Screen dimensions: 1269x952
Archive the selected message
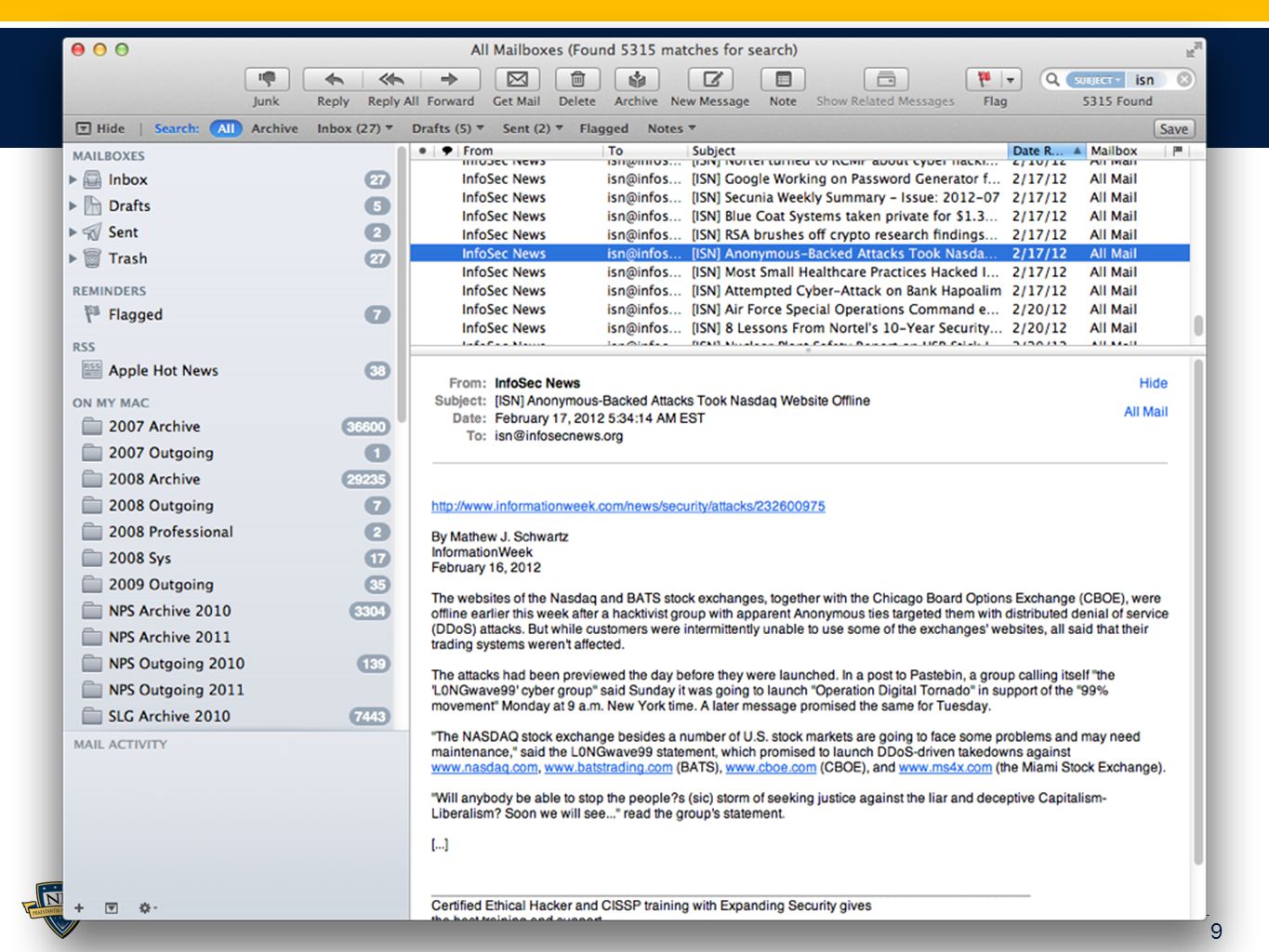(x=637, y=80)
